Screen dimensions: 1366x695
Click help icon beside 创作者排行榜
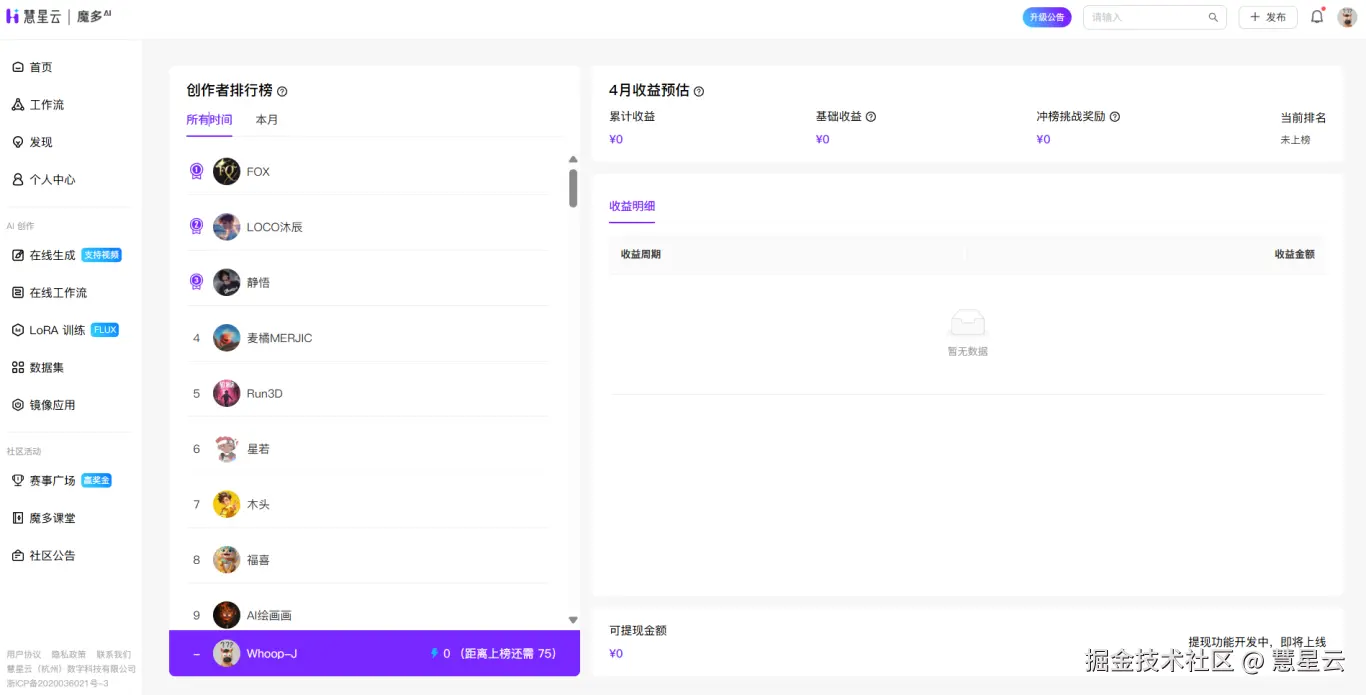(x=282, y=91)
